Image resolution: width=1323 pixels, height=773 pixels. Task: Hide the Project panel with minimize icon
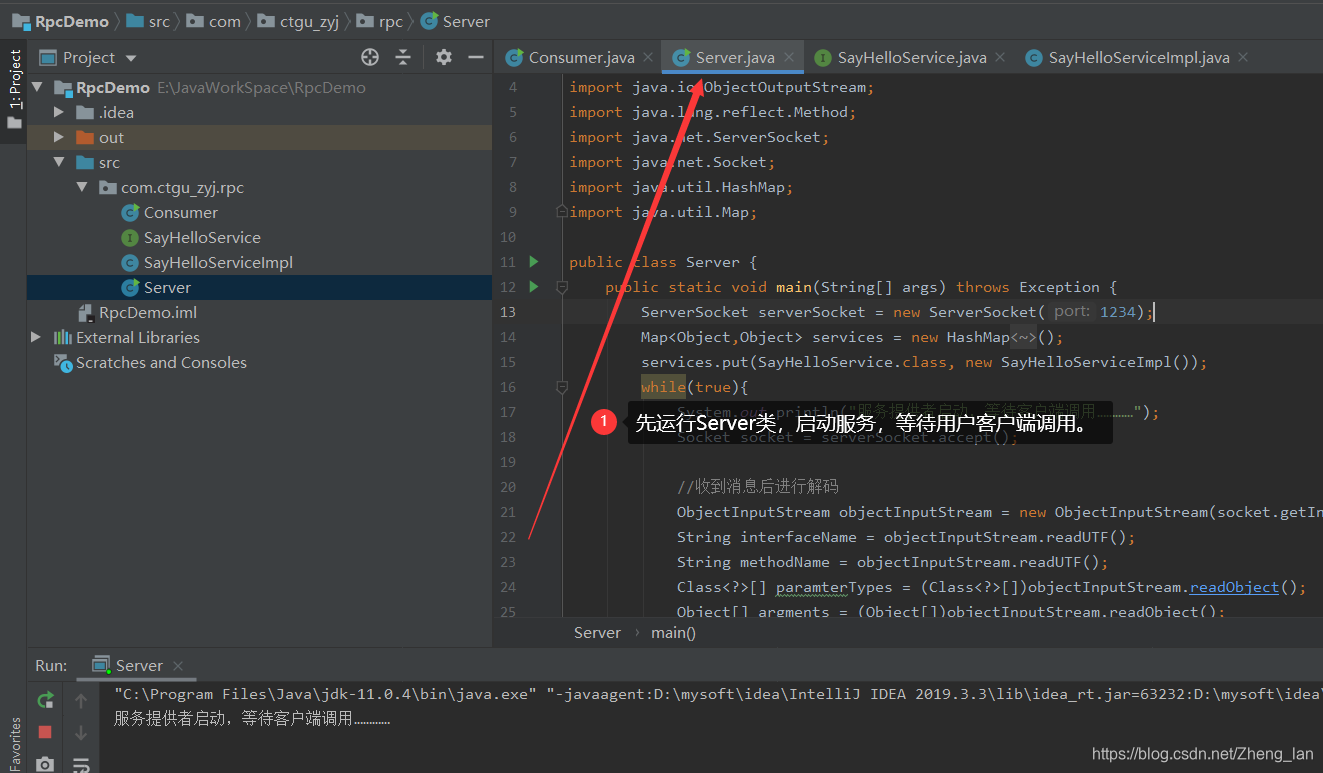(476, 57)
